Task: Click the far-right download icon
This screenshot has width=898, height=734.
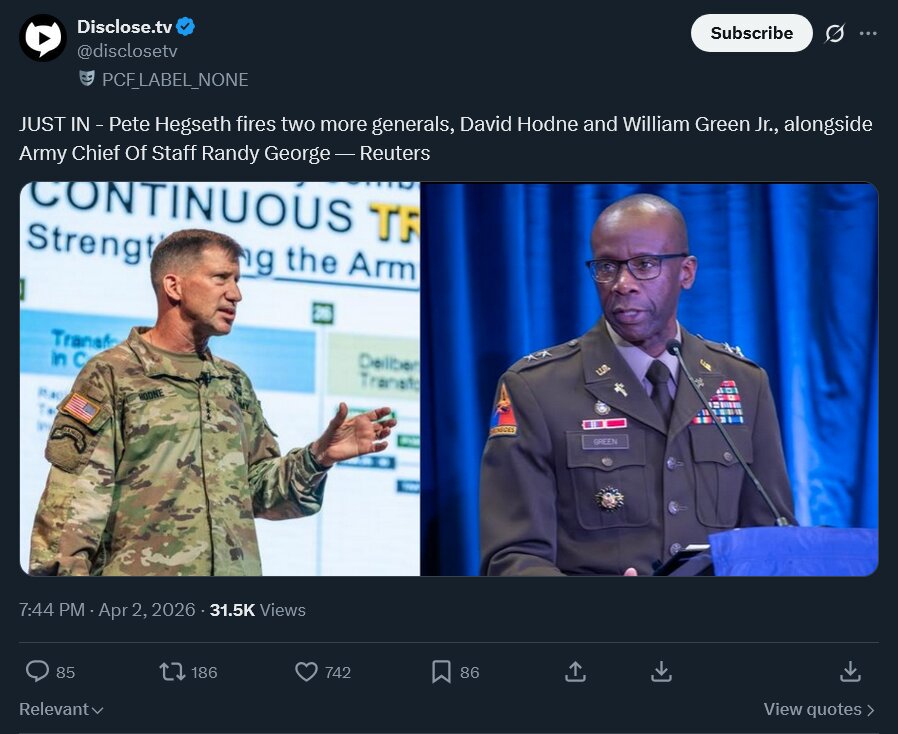Action: tap(850, 672)
